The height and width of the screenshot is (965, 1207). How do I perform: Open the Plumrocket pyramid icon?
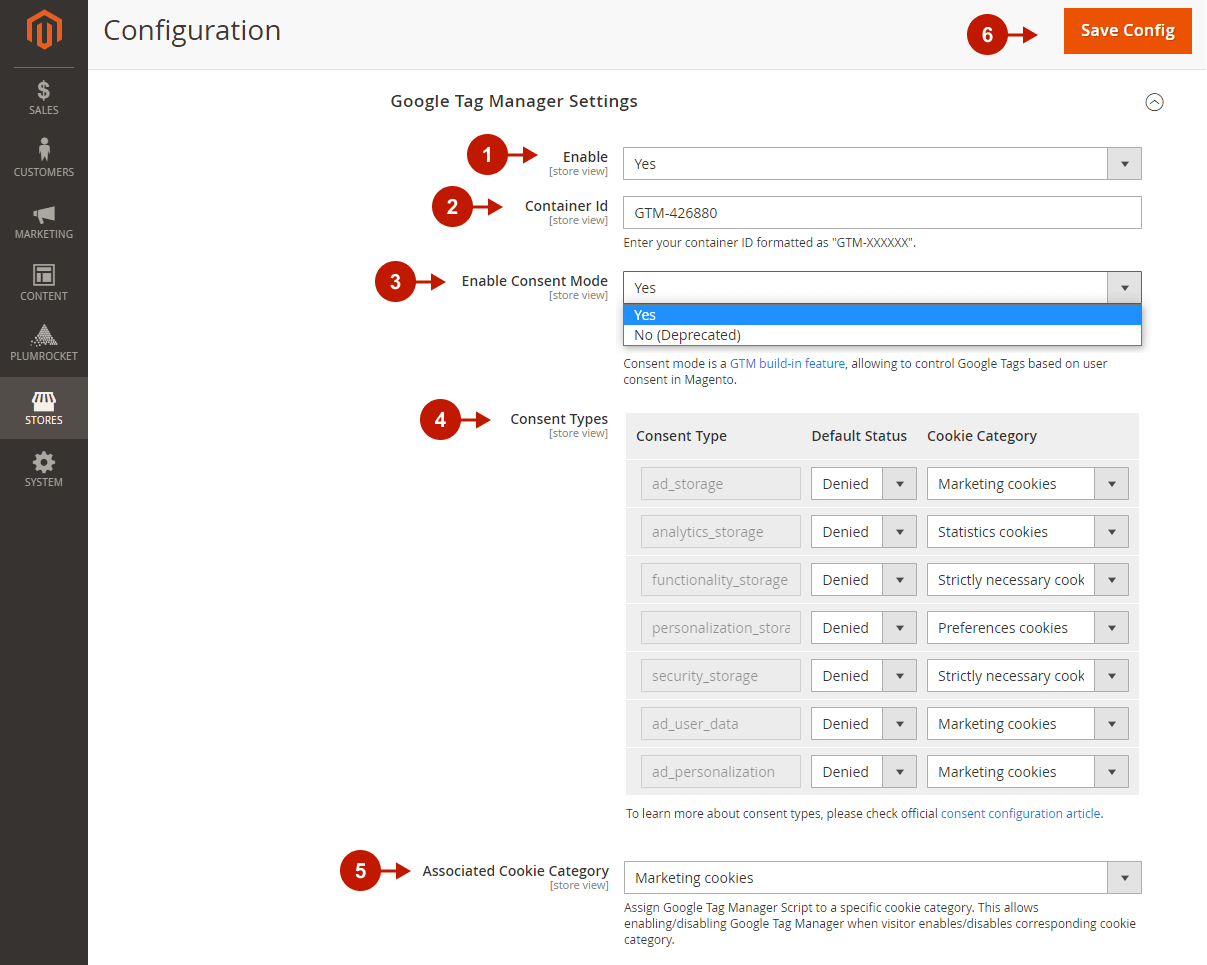(44, 342)
